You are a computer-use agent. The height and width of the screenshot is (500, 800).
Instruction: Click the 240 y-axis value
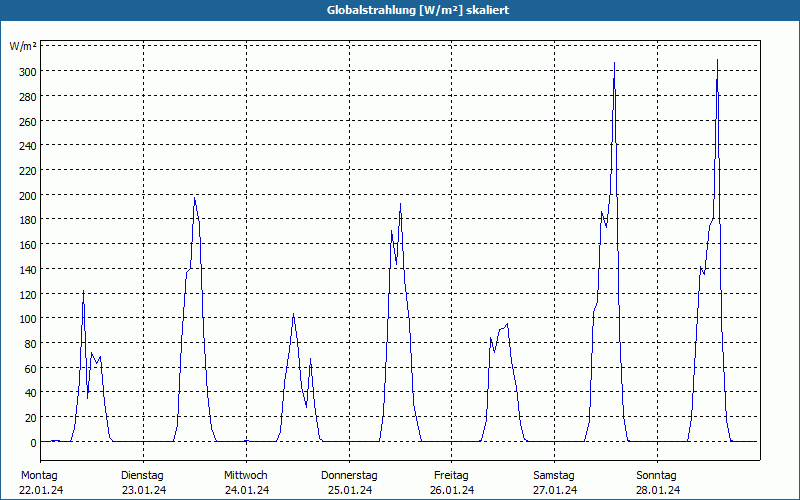[x=27, y=146]
